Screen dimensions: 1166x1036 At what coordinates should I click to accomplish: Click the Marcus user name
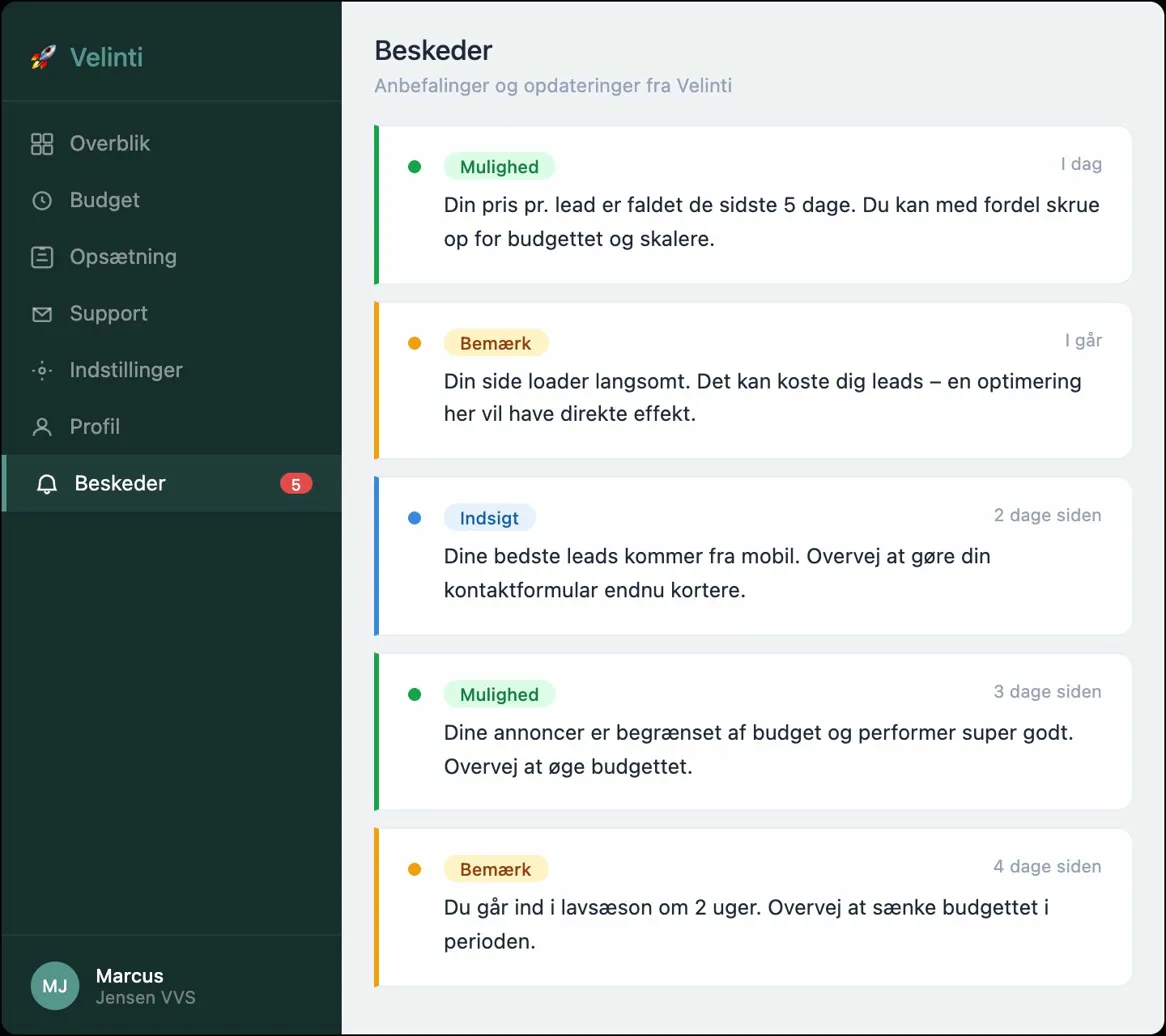pyautogui.click(x=129, y=975)
